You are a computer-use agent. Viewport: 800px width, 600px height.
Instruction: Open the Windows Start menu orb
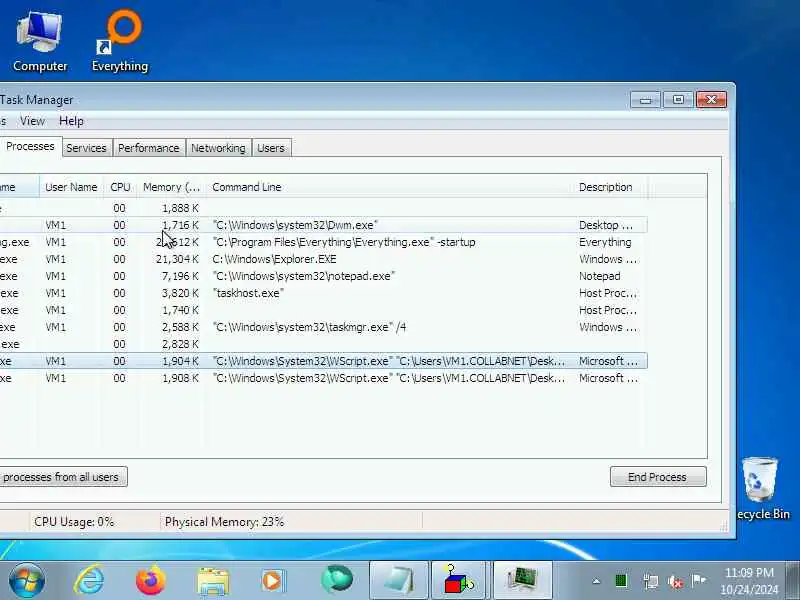[x=27, y=580]
